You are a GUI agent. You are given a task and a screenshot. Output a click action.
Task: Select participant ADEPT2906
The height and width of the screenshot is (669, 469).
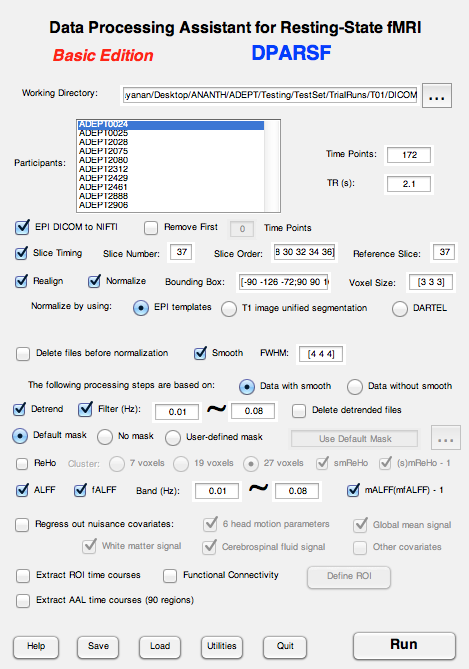pos(171,205)
